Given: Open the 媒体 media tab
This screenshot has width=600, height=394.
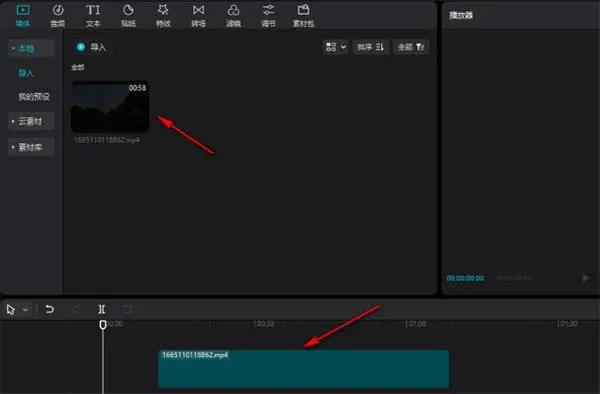Looking at the screenshot, I should point(23,16).
